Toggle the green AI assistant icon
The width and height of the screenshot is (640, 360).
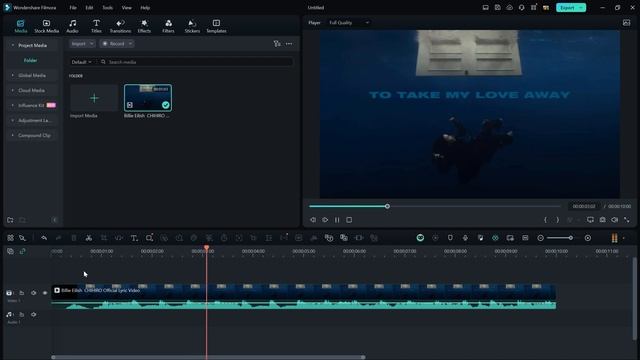coord(420,238)
